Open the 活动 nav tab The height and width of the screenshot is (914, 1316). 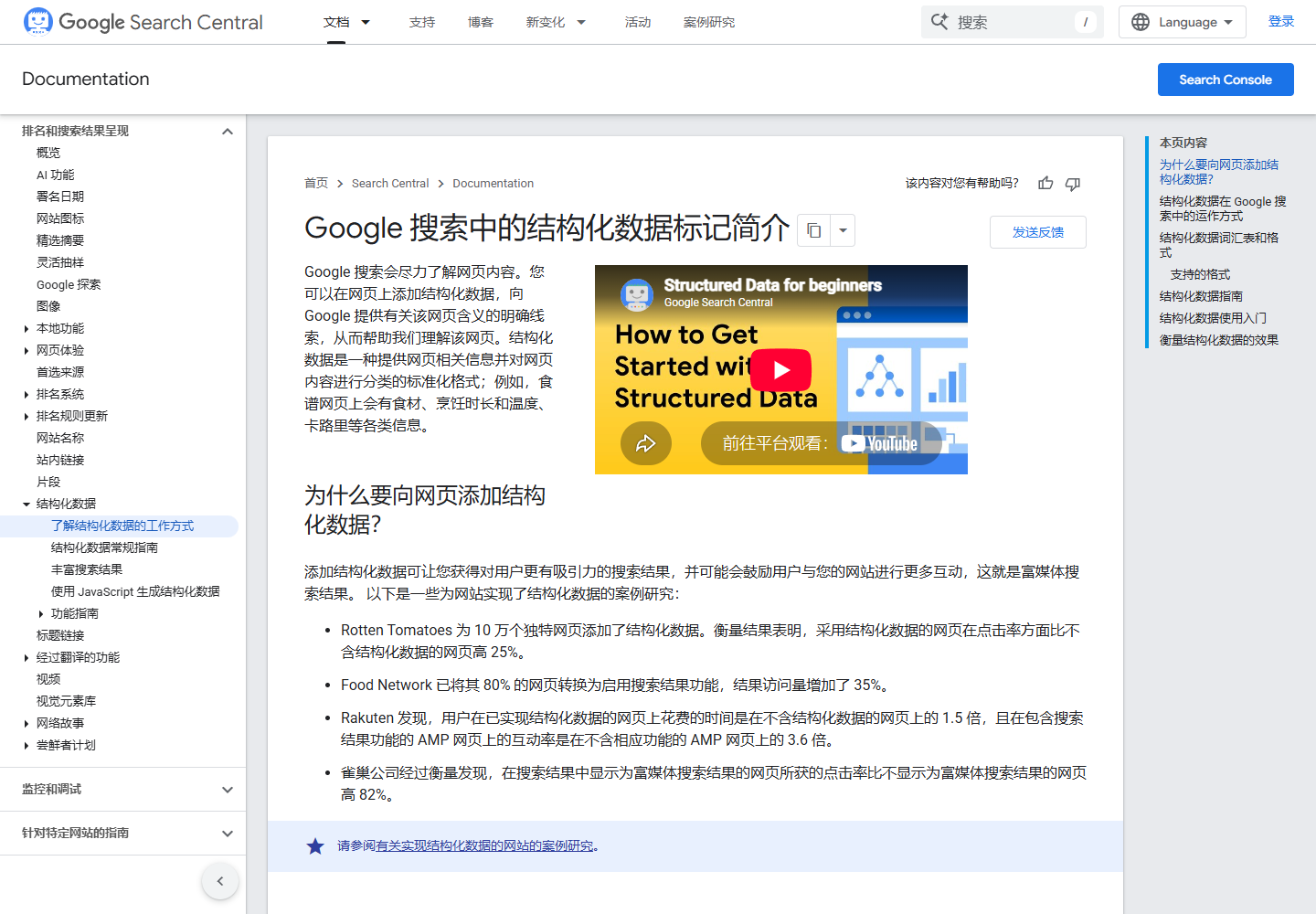click(x=638, y=22)
